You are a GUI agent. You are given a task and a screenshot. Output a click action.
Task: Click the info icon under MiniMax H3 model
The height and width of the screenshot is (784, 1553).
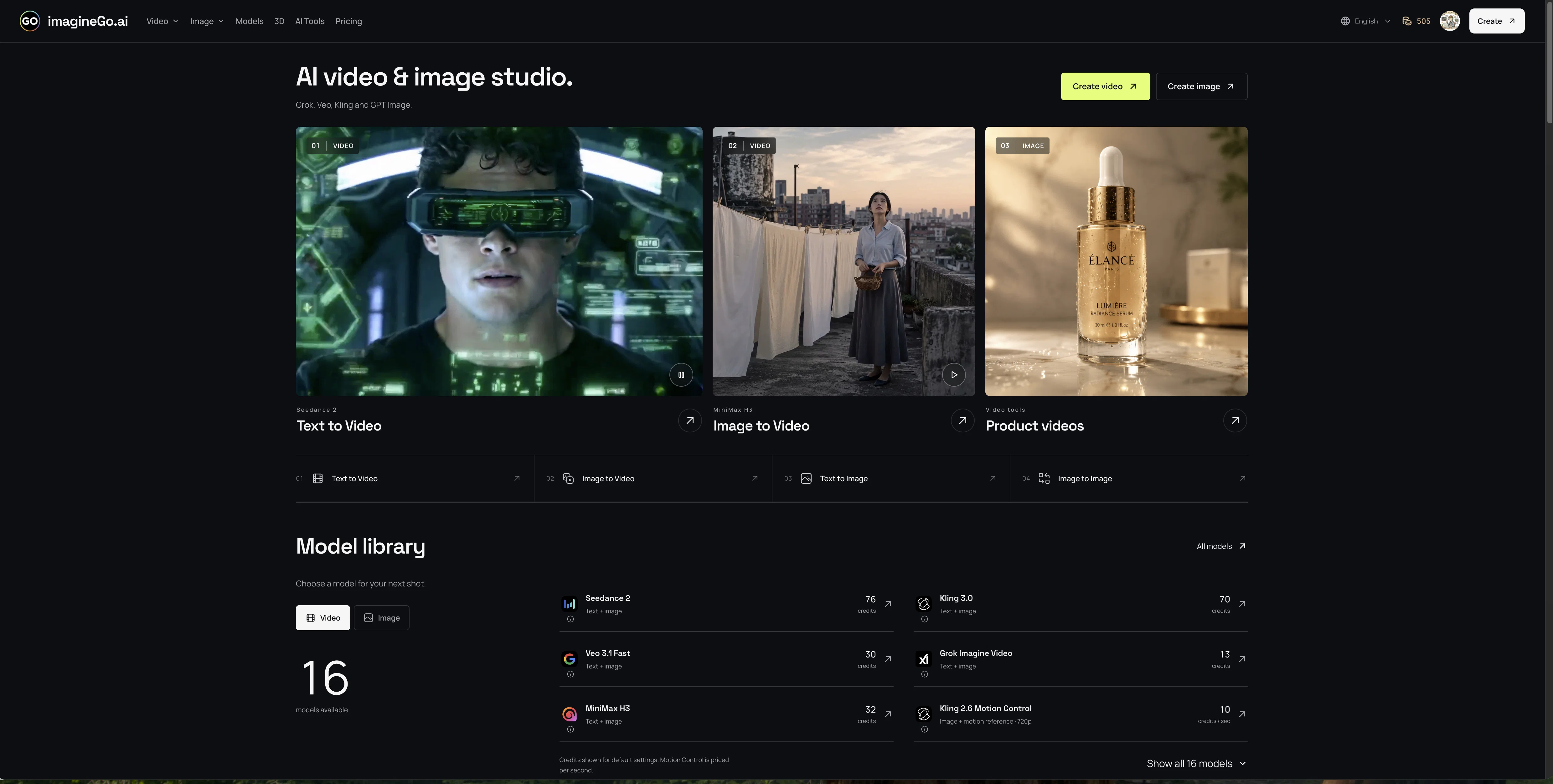click(570, 730)
